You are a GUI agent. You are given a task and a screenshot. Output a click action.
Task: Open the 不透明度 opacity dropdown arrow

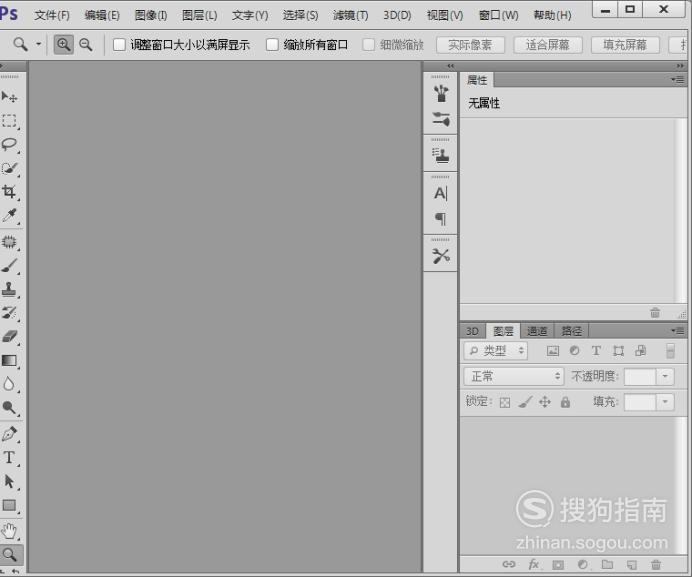coord(665,377)
